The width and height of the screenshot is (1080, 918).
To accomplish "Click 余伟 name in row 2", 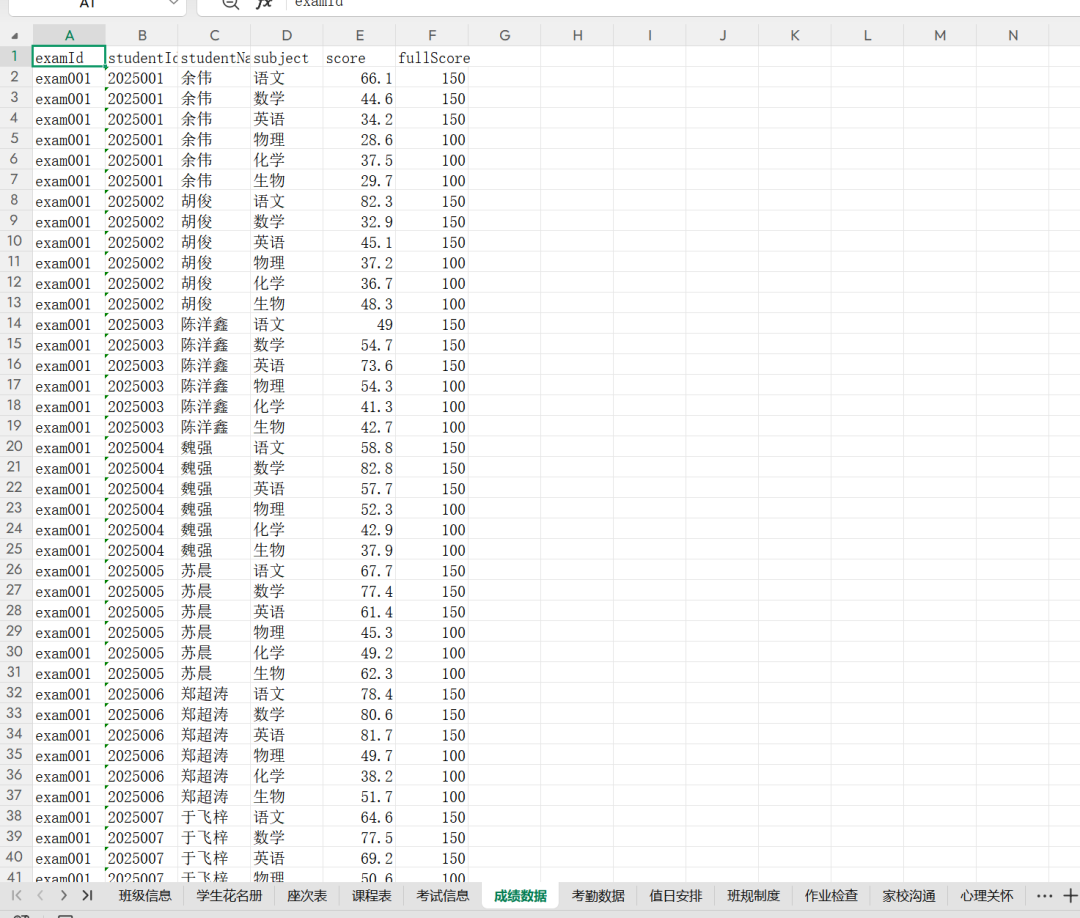I will (x=214, y=78).
